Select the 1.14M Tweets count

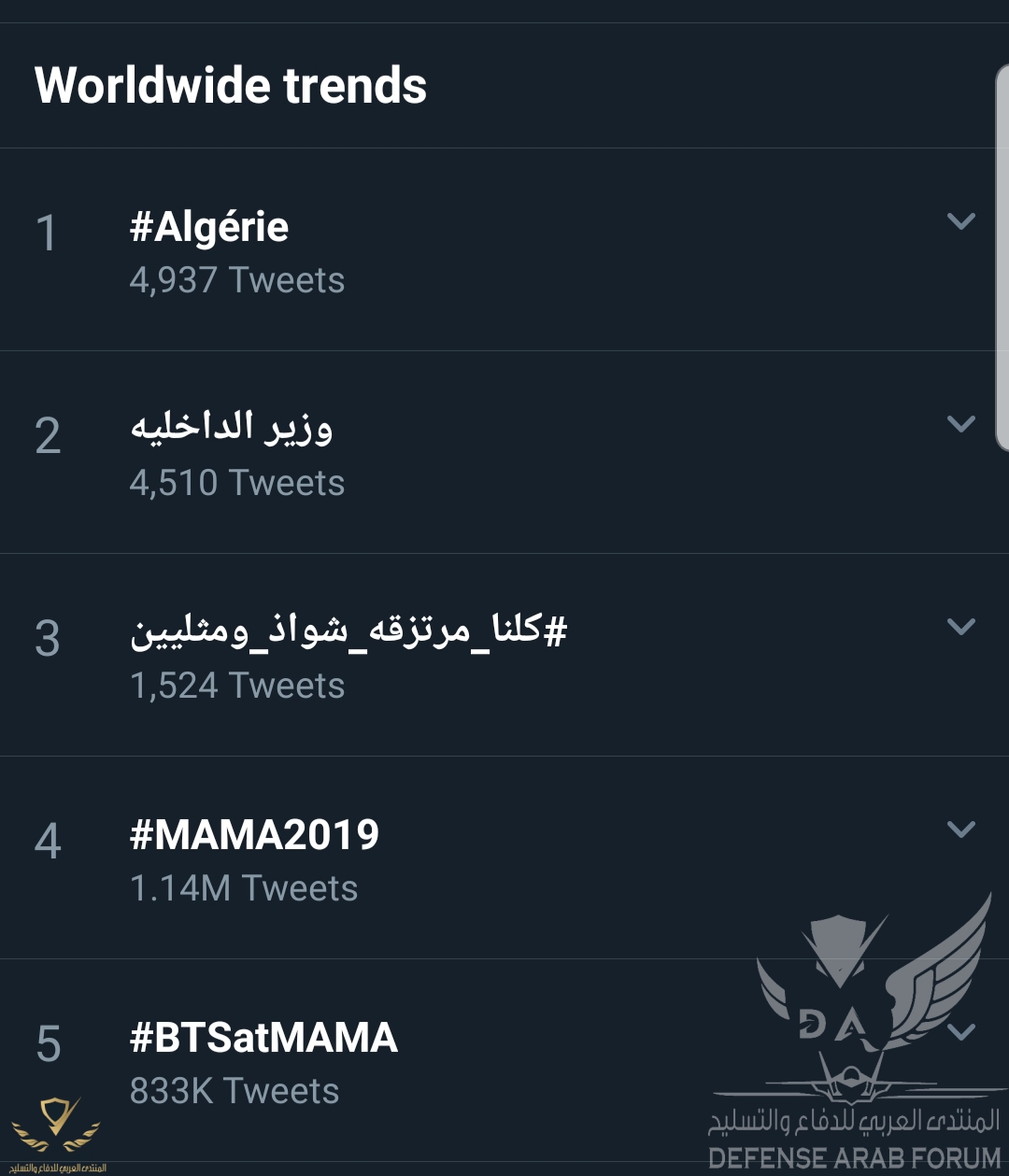pos(244,888)
